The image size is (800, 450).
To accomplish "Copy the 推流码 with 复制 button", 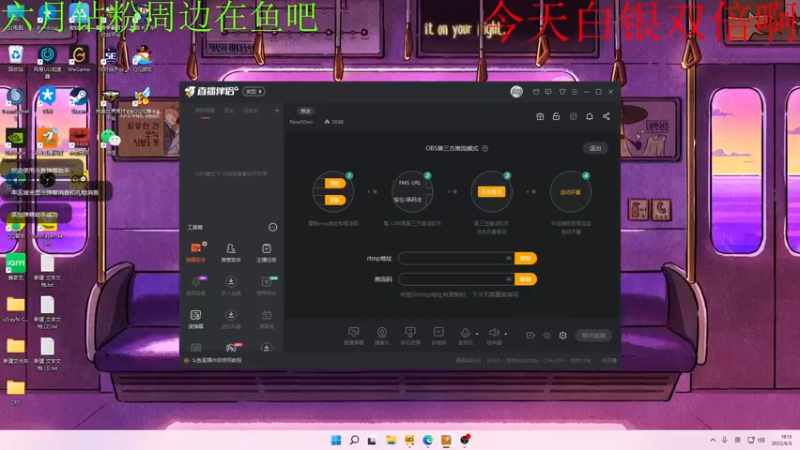I will coord(525,279).
